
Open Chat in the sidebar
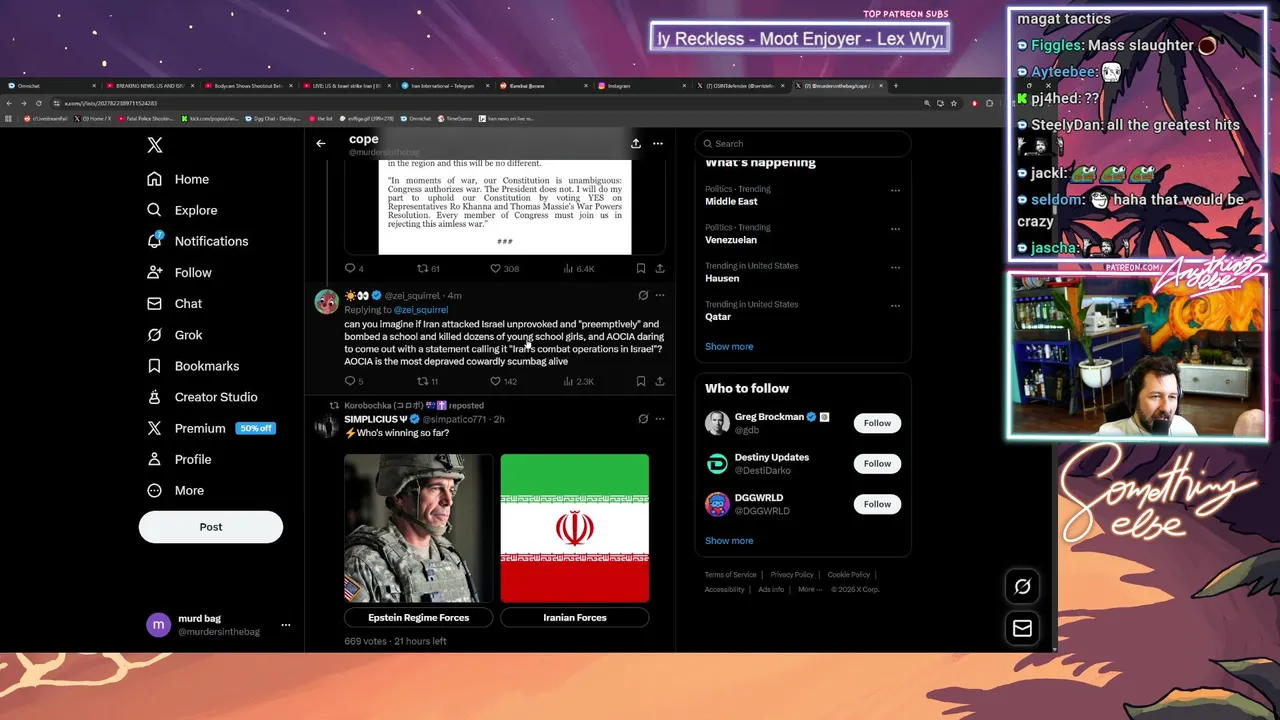174,303
